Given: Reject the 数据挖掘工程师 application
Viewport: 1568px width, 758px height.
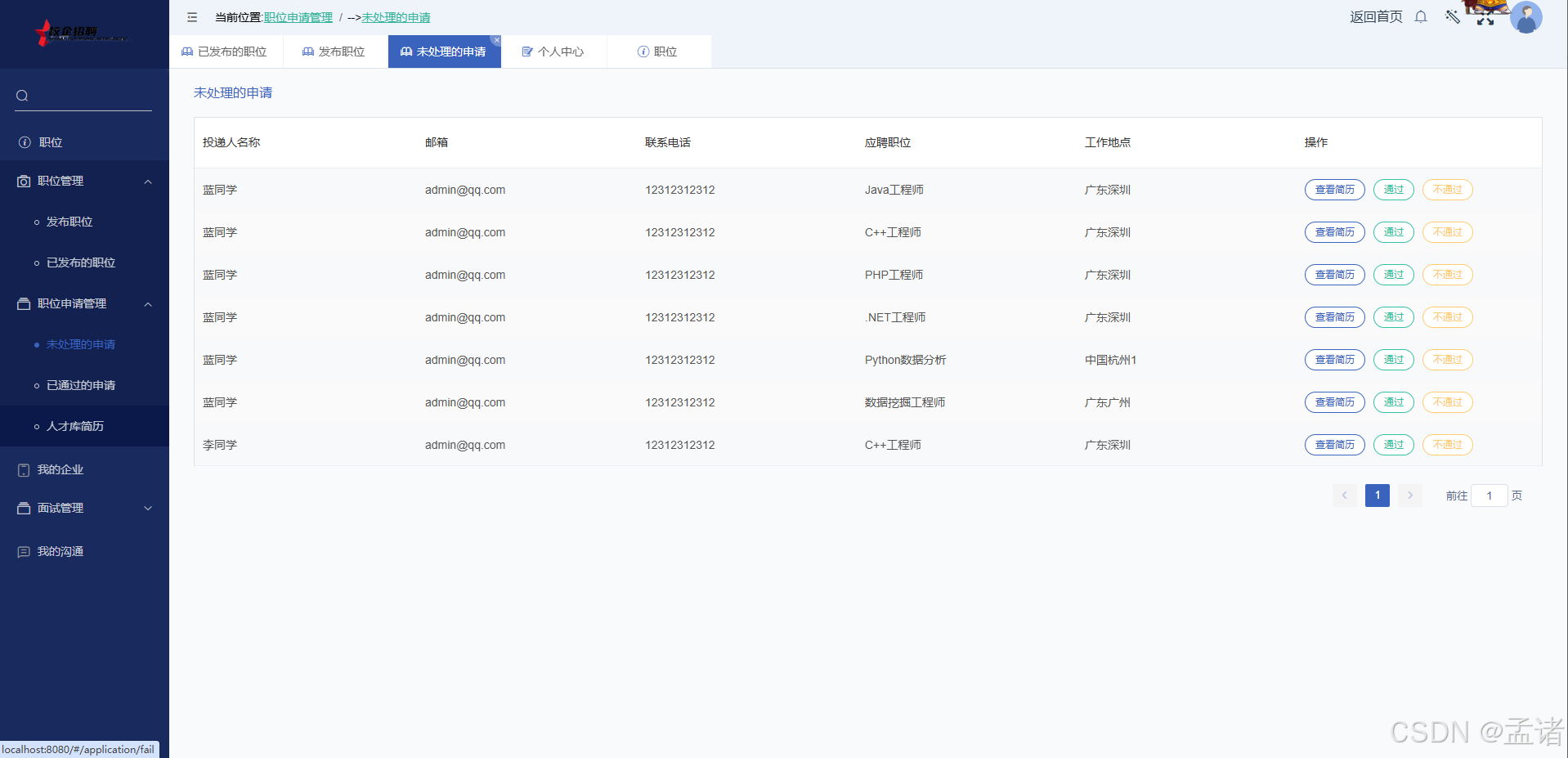Looking at the screenshot, I should [x=1447, y=402].
